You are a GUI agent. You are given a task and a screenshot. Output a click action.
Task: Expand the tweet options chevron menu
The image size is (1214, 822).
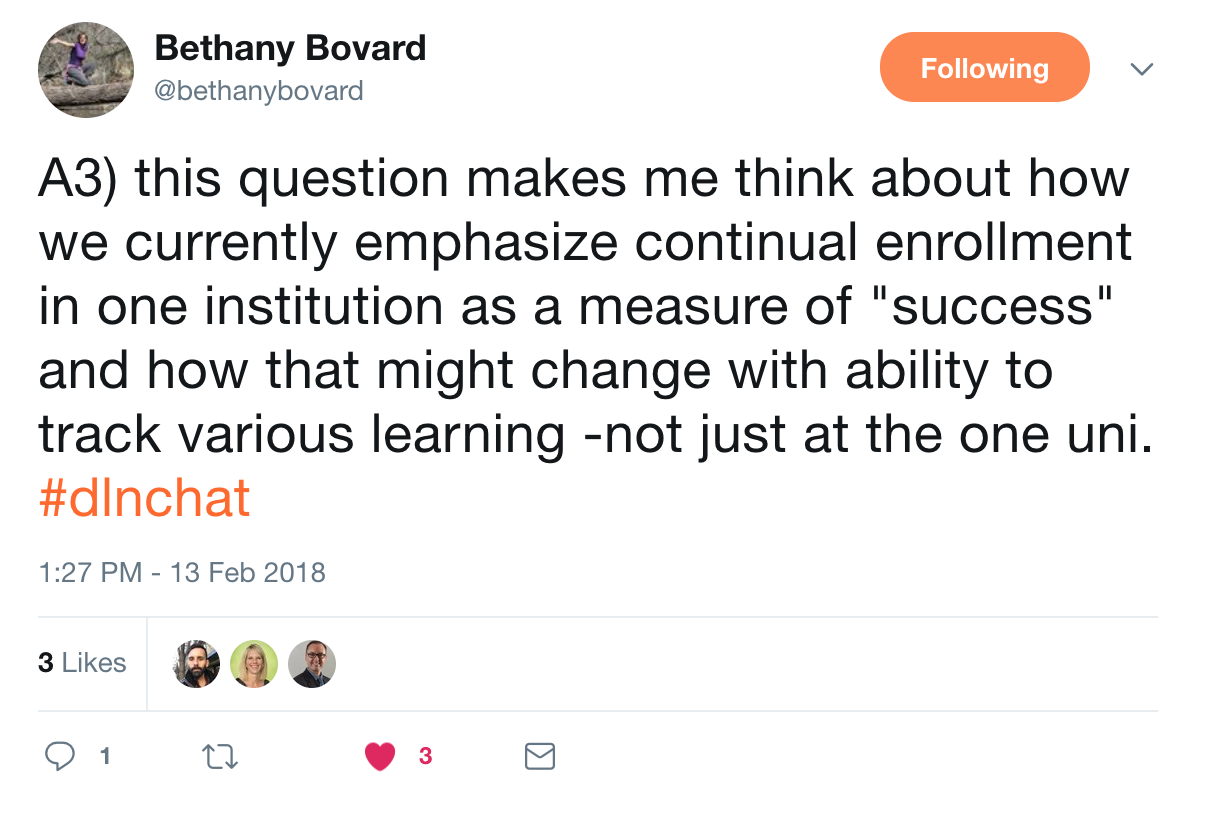coord(1141,69)
